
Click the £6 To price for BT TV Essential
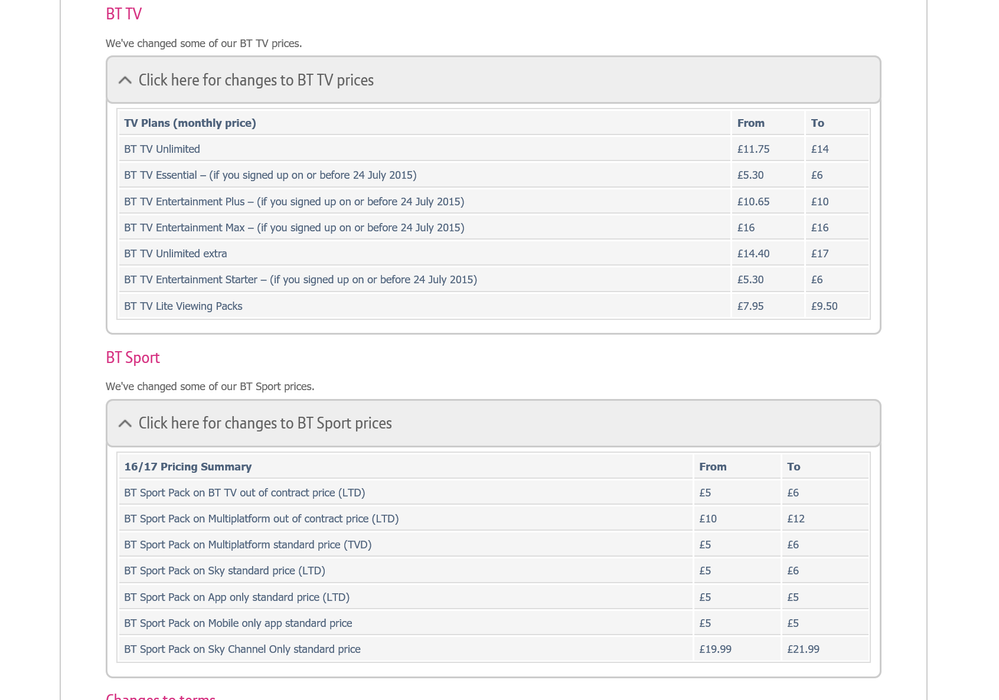(817, 175)
